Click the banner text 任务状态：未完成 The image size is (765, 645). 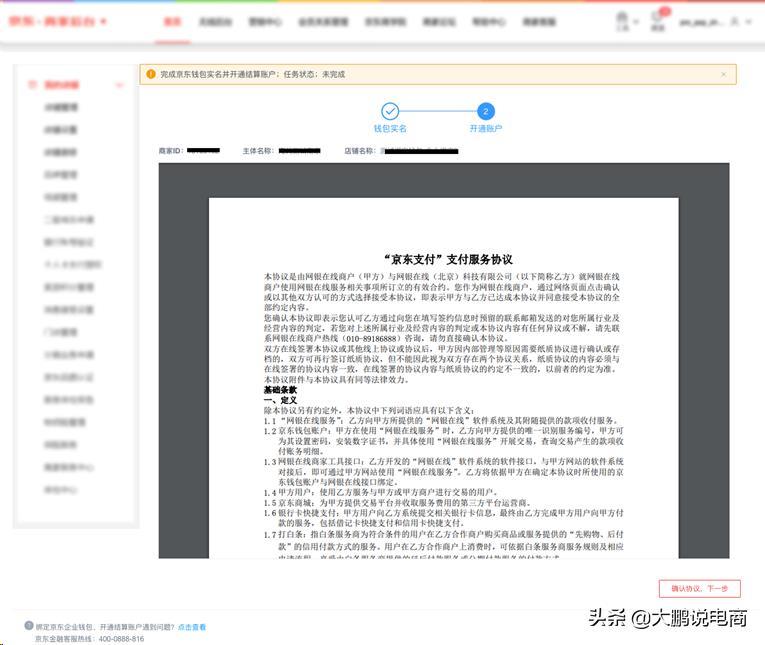[314, 74]
